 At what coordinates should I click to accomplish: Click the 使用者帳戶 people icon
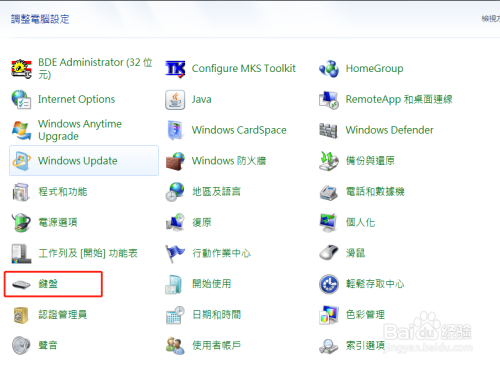coord(175,346)
